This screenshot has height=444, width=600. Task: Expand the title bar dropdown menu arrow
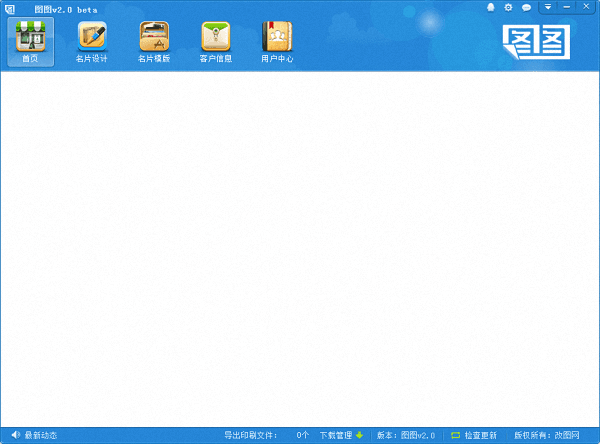point(548,8)
